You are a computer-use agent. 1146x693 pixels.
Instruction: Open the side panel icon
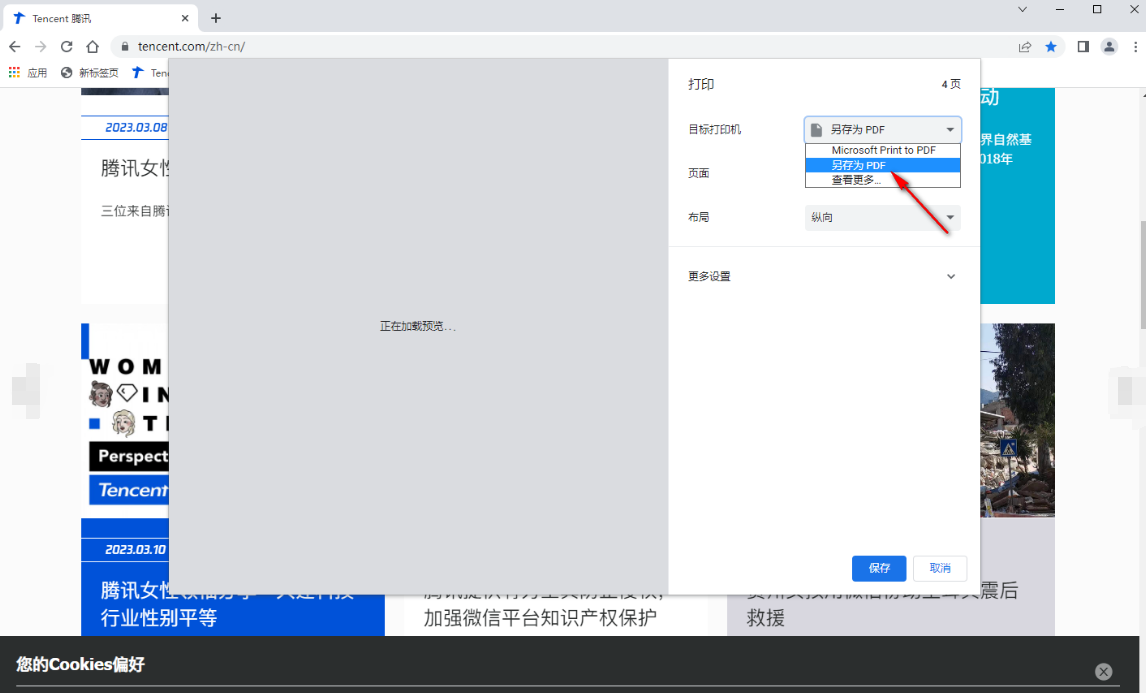point(1082,46)
